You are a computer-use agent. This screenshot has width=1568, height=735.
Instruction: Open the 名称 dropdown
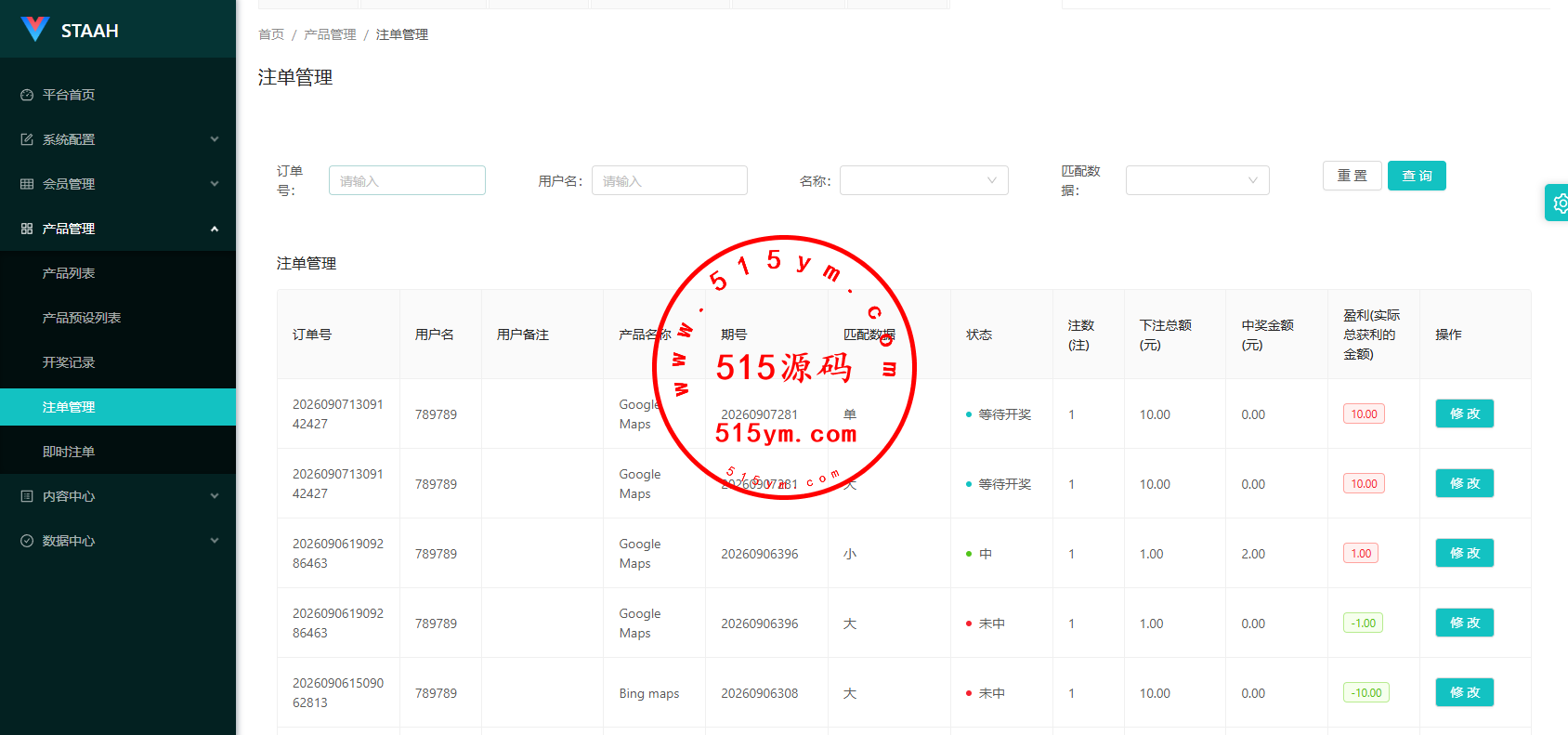coord(924,180)
